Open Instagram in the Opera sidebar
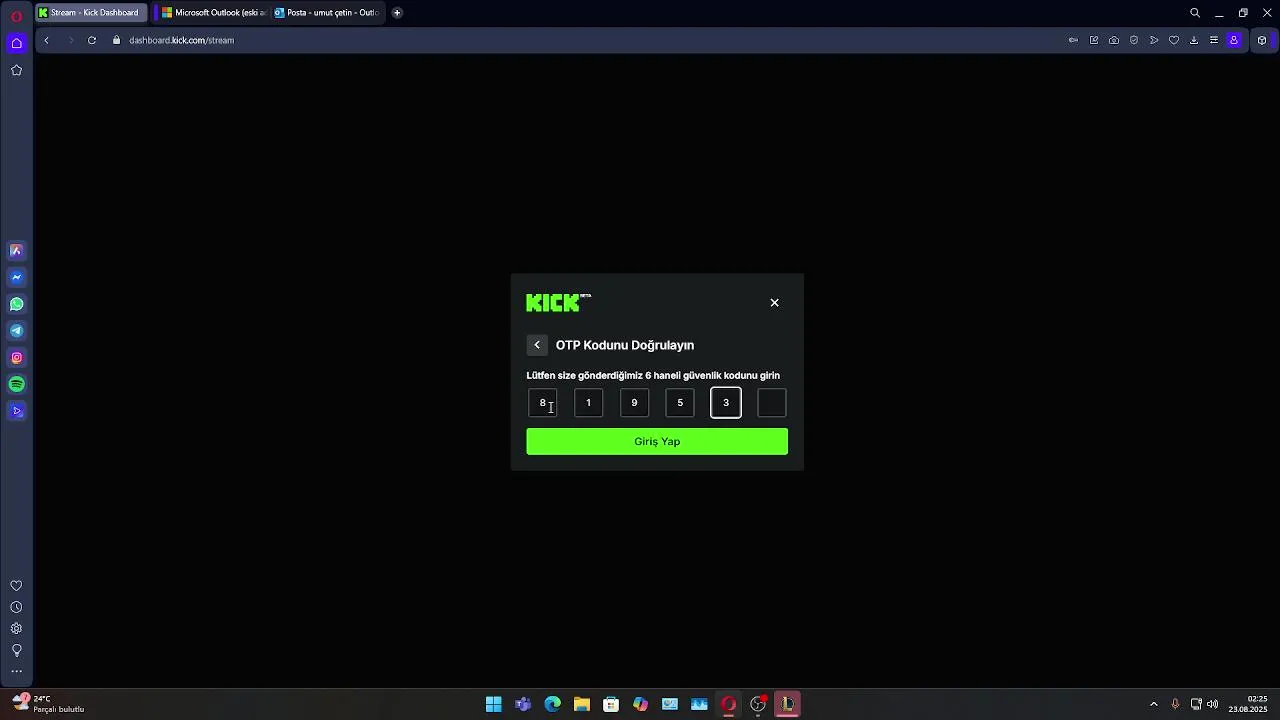 click(16, 357)
